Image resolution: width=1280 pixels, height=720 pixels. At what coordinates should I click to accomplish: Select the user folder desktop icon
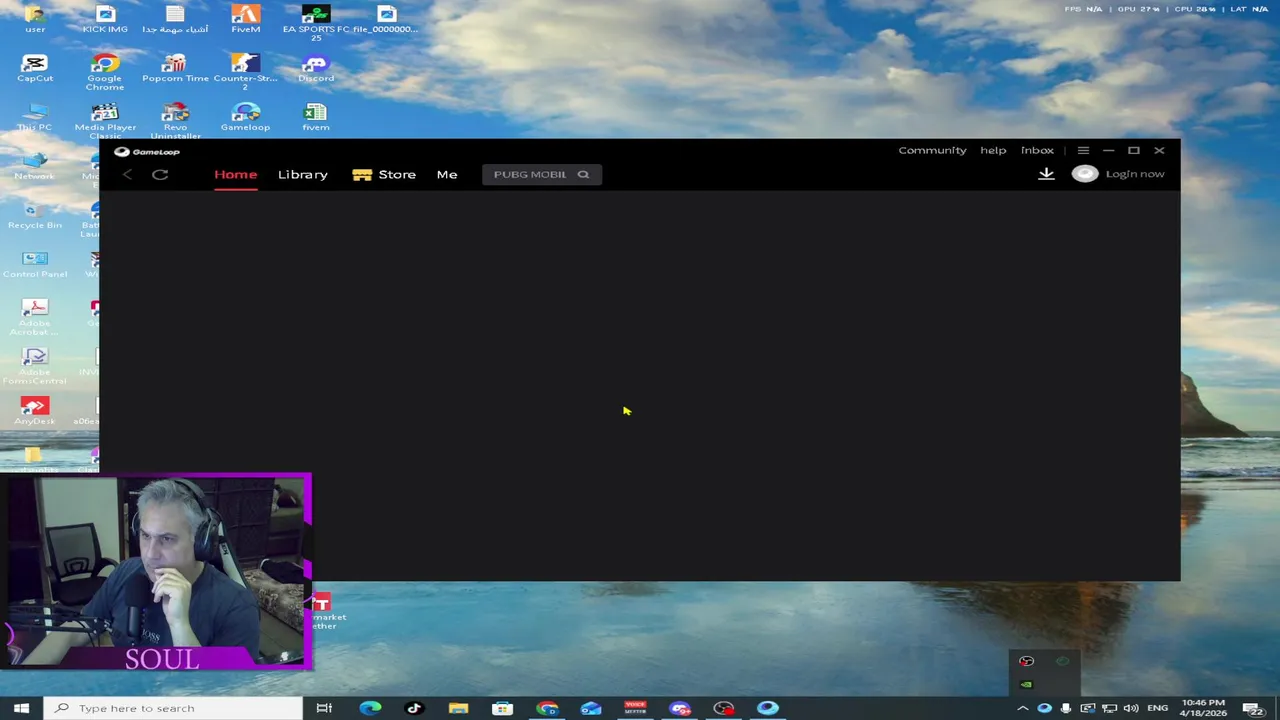tap(35, 19)
